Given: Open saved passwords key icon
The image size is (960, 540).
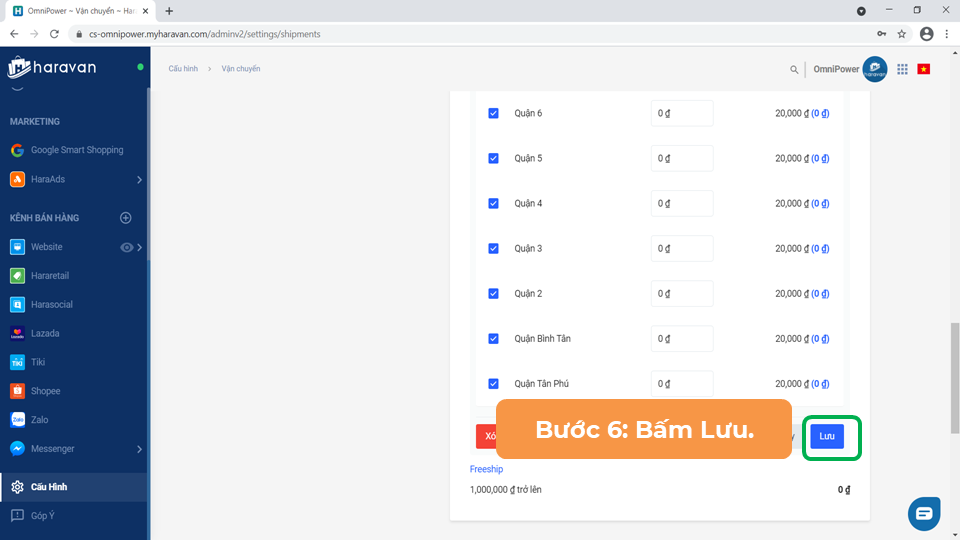Looking at the screenshot, I should (882, 34).
